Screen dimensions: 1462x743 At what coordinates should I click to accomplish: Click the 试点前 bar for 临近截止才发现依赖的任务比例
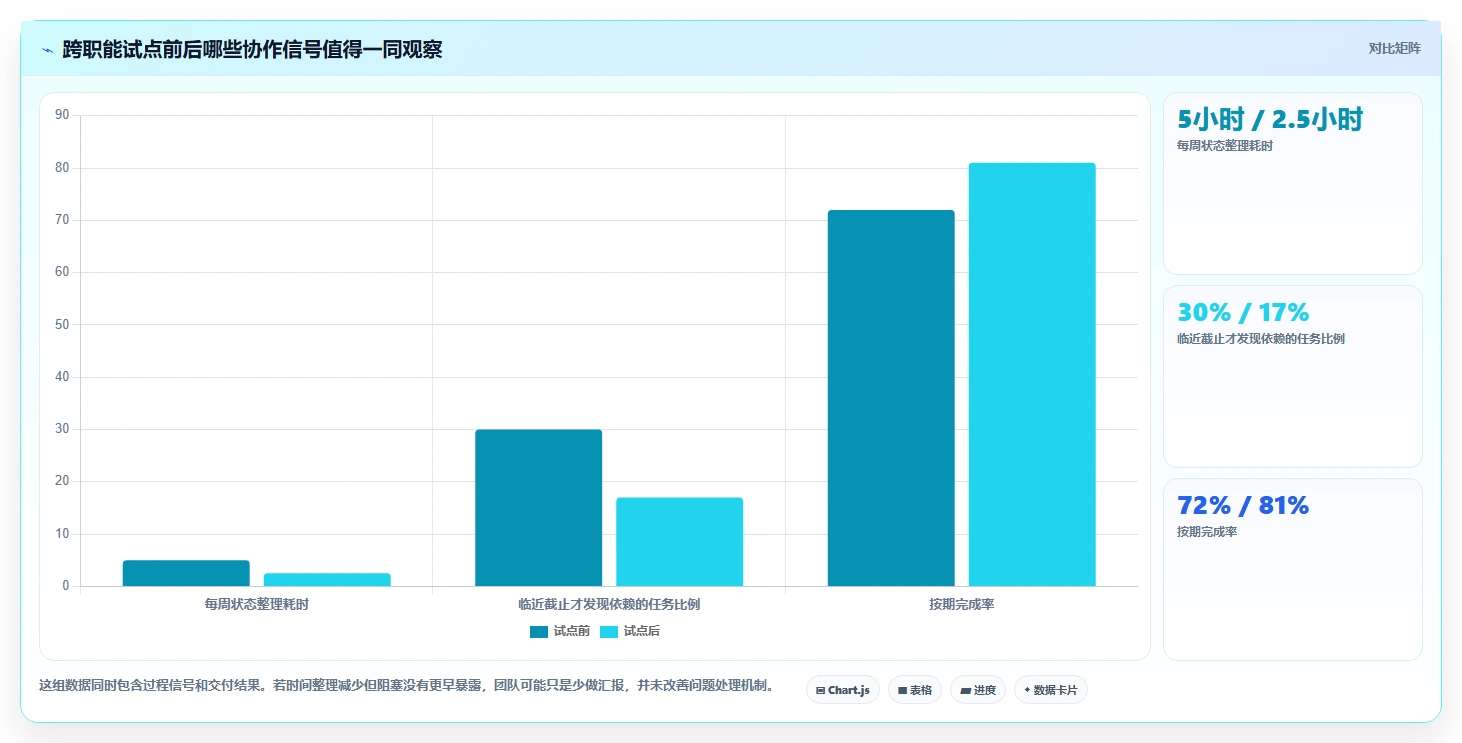[x=539, y=508]
